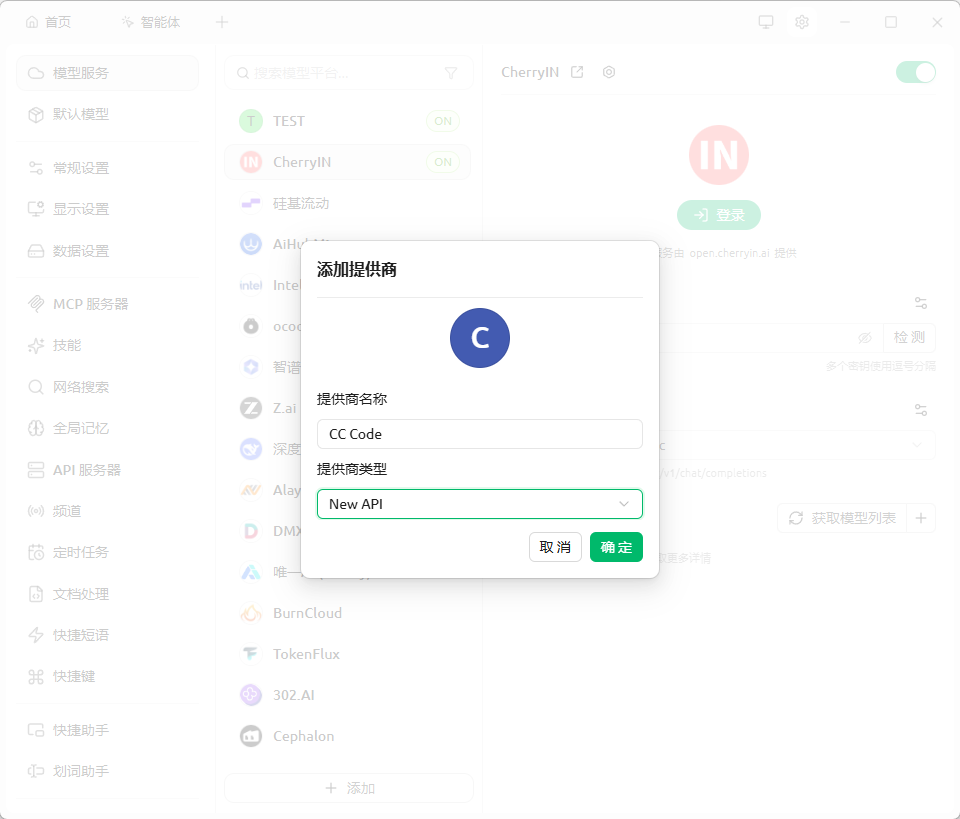The image size is (960, 819).
Task: Select the 硅基流动 provider
Action: 348,203
